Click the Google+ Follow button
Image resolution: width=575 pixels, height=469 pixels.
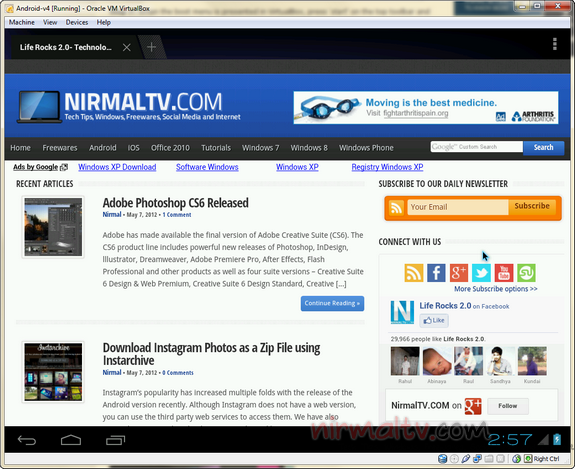[x=508, y=406]
